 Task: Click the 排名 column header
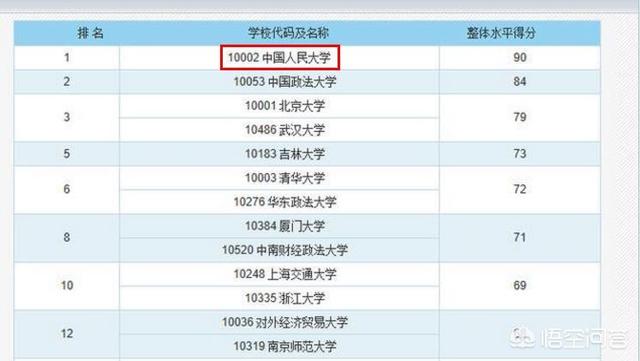[91, 33]
